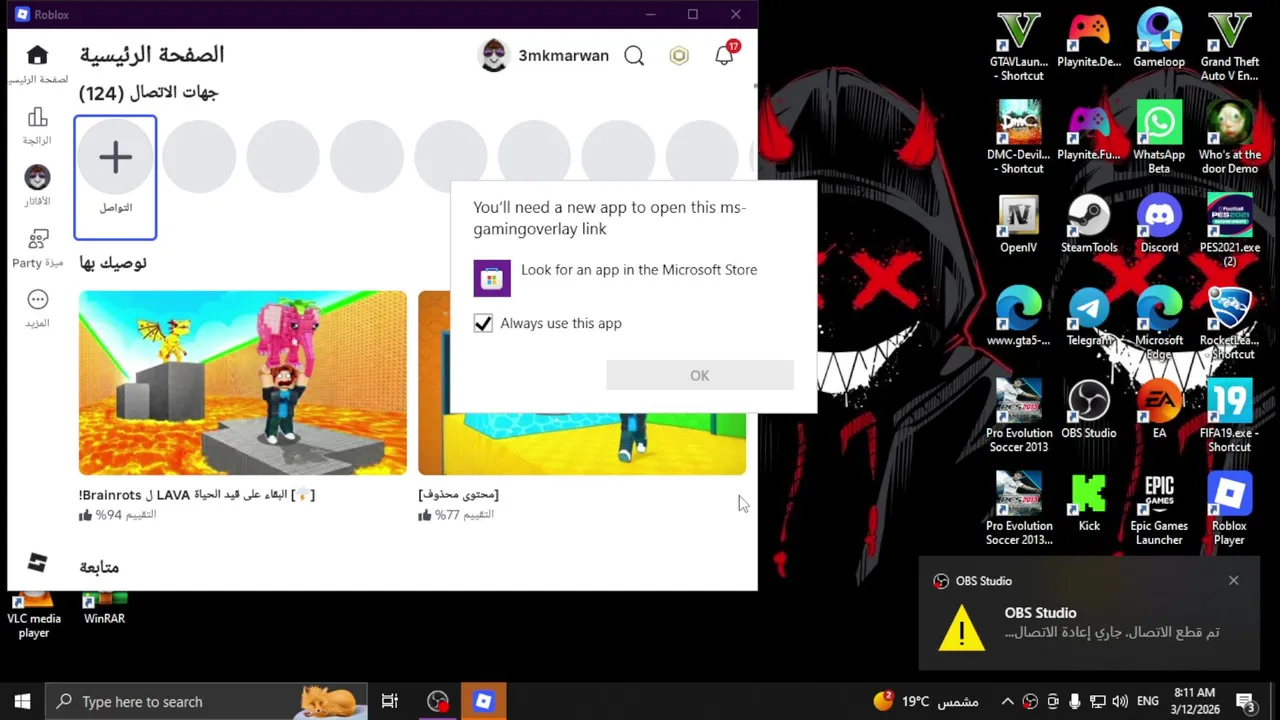Open the More three-dots sidebar icon

coord(38,299)
